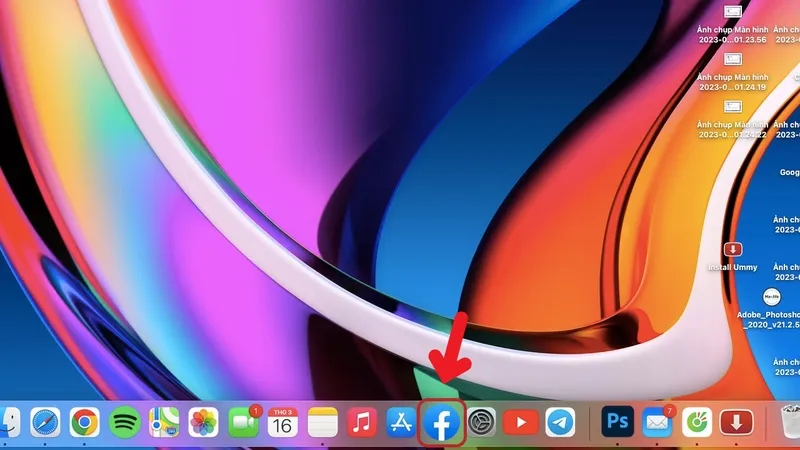This screenshot has height=450, width=800.
Task: Select the Adobe_Photoshop_2020 desktop file
Action: 771,297
